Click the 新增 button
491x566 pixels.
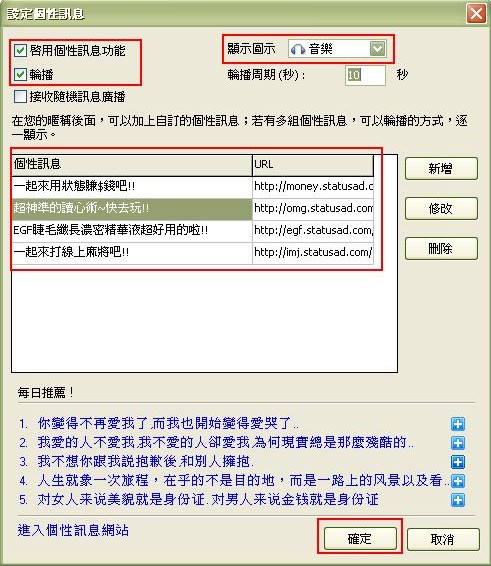(x=441, y=169)
